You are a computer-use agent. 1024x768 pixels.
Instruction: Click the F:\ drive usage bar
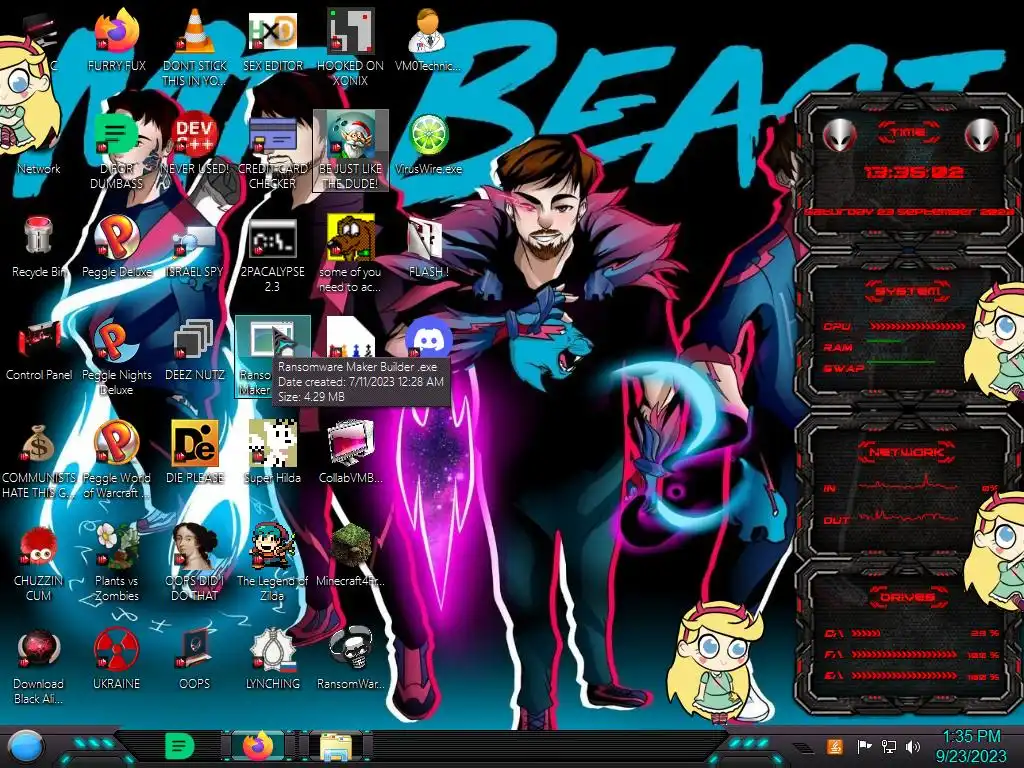click(904, 654)
